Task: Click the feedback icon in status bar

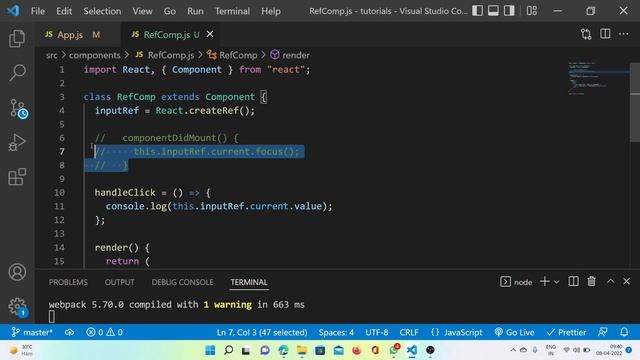Action: (602, 332)
